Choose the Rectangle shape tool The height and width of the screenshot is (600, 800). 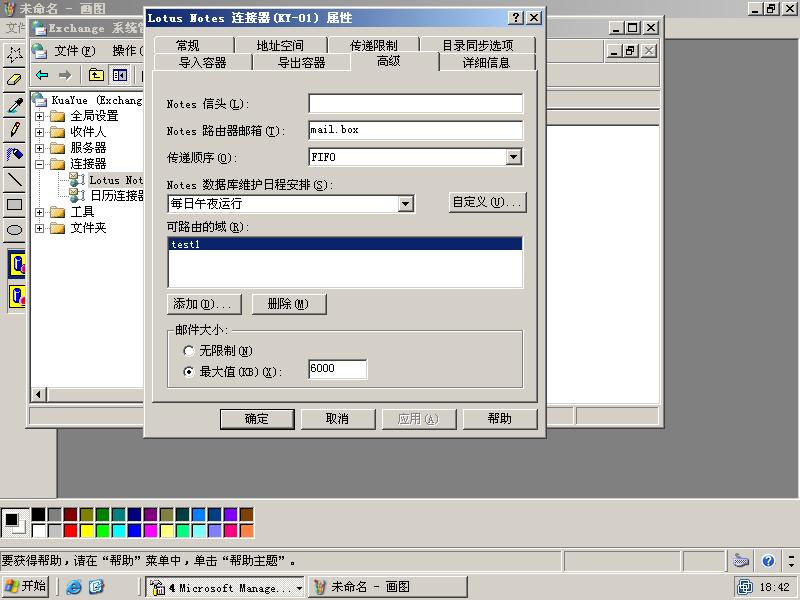pyautogui.click(x=14, y=205)
